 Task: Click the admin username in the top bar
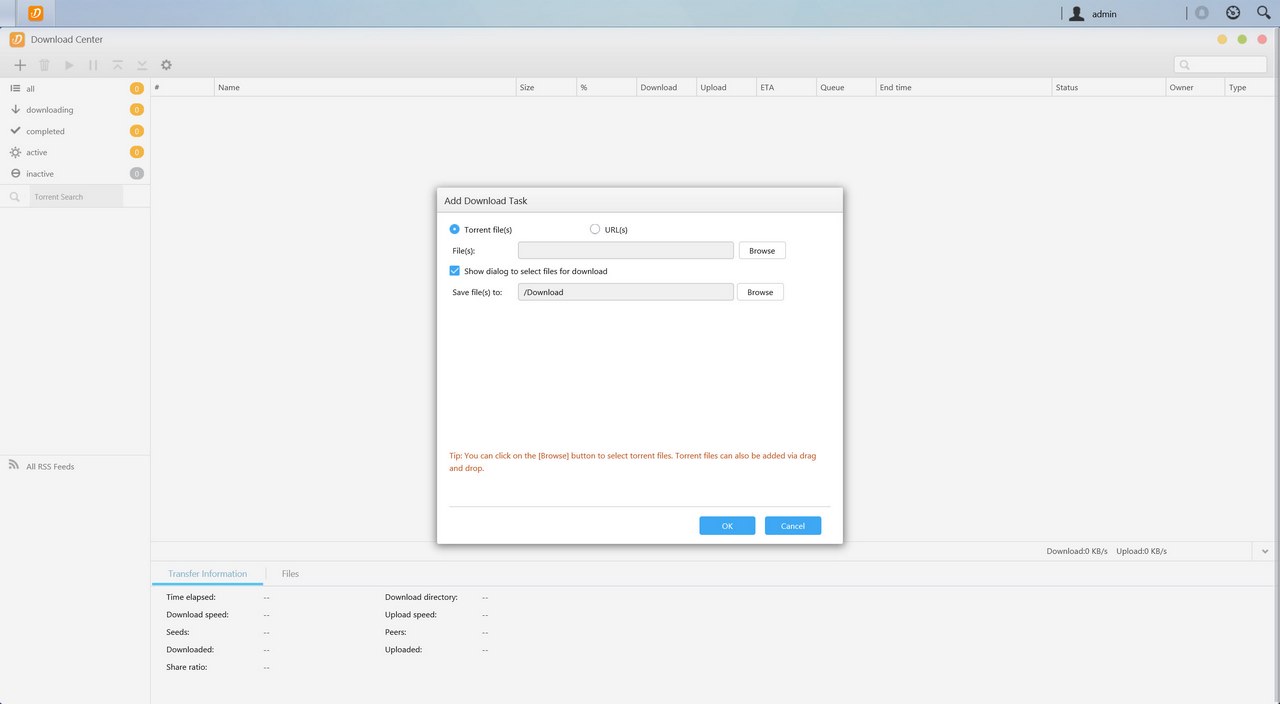tap(1104, 14)
